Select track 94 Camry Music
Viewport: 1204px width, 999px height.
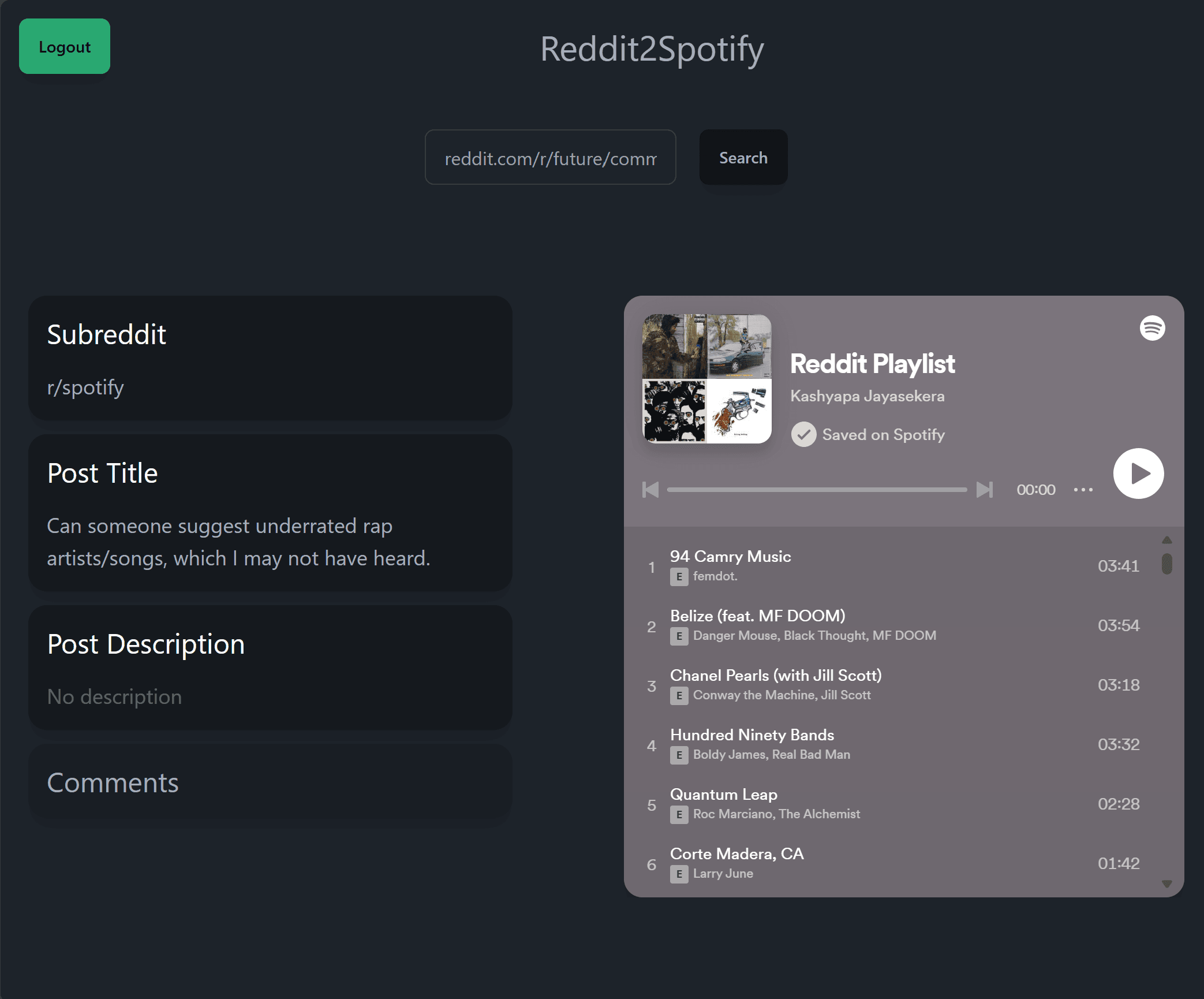pyautogui.click(x=892, y=566)
